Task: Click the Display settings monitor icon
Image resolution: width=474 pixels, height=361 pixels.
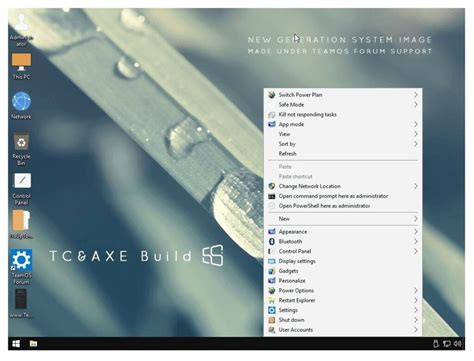Action: [272, 261]
